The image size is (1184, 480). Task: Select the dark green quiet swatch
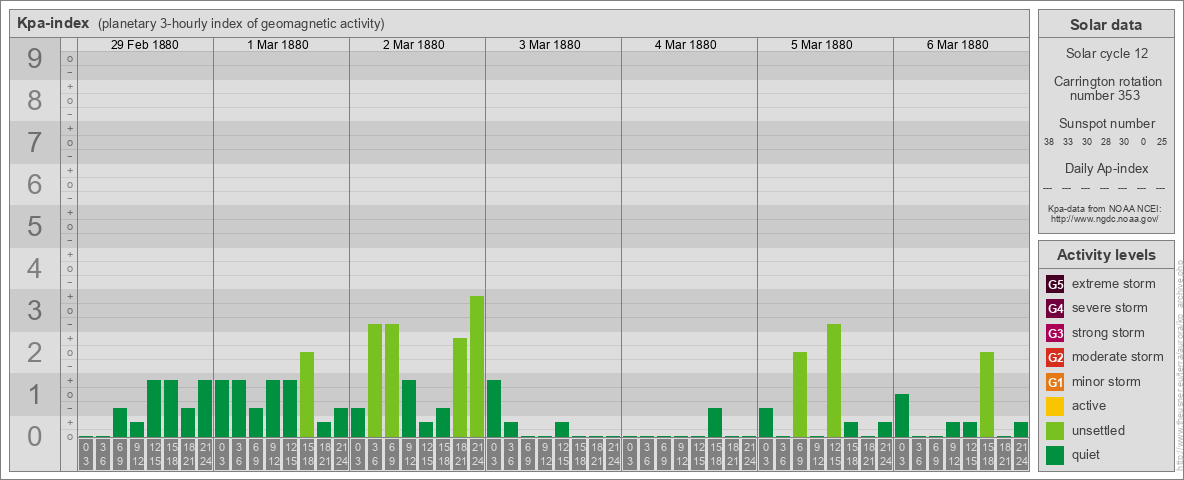point(1055,455)
